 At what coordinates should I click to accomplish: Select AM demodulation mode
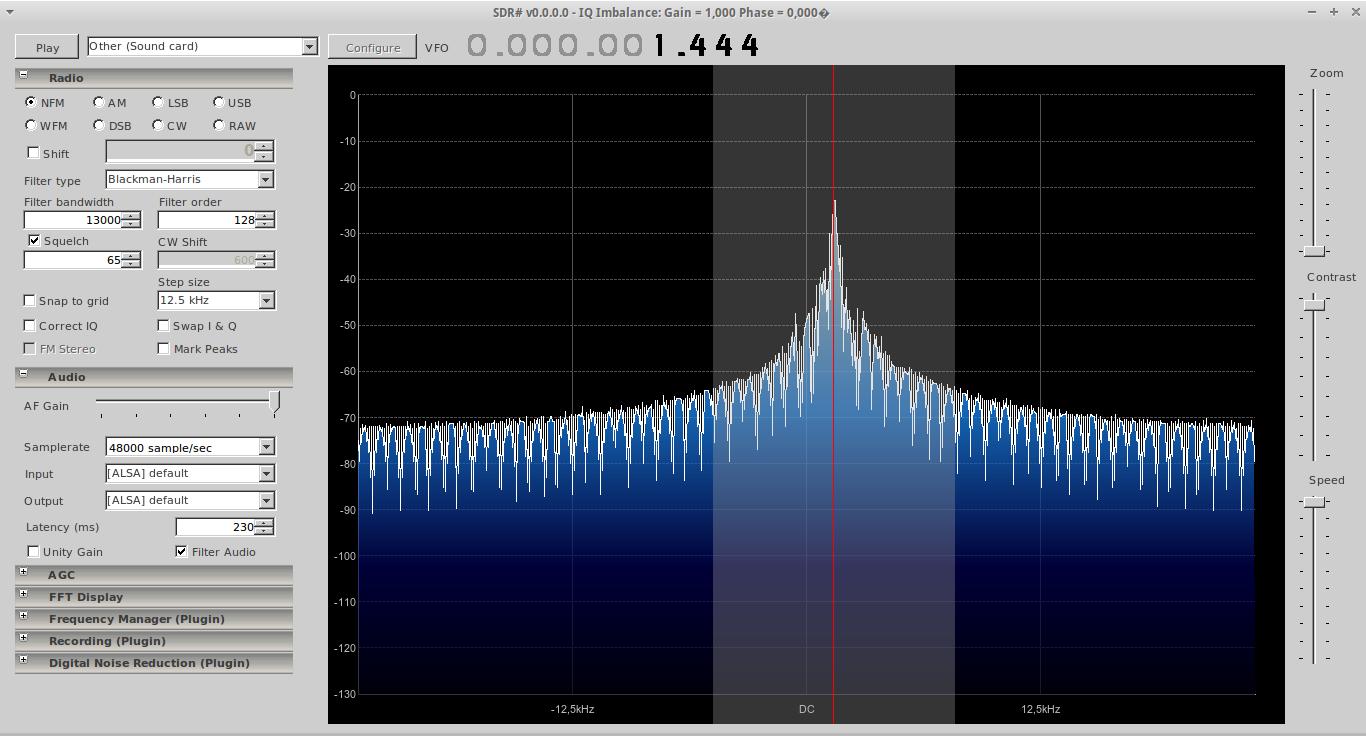[x=98, y=102]
